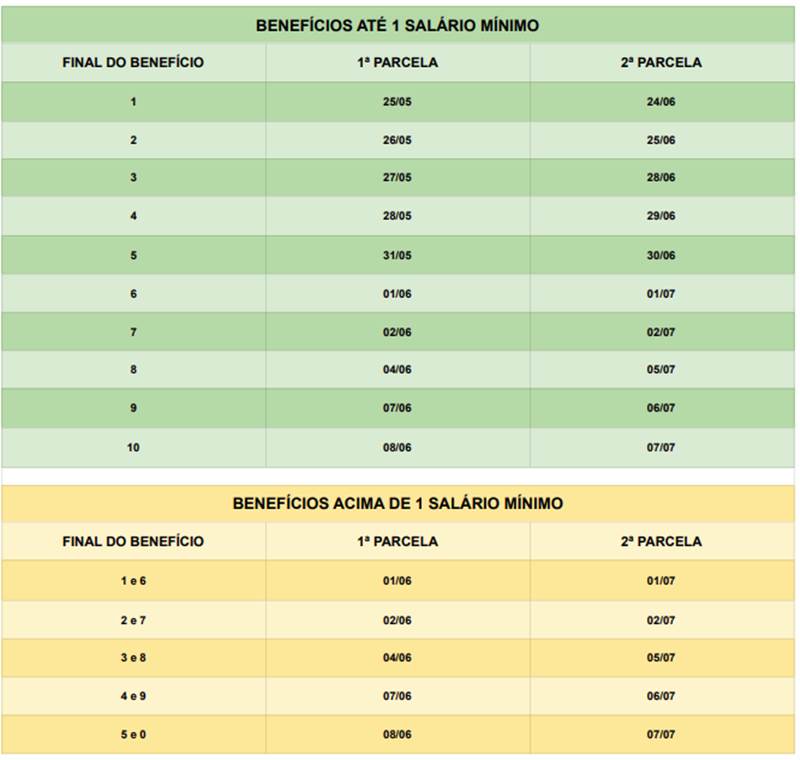Select the 29/06 date cell

pos(661,216)
